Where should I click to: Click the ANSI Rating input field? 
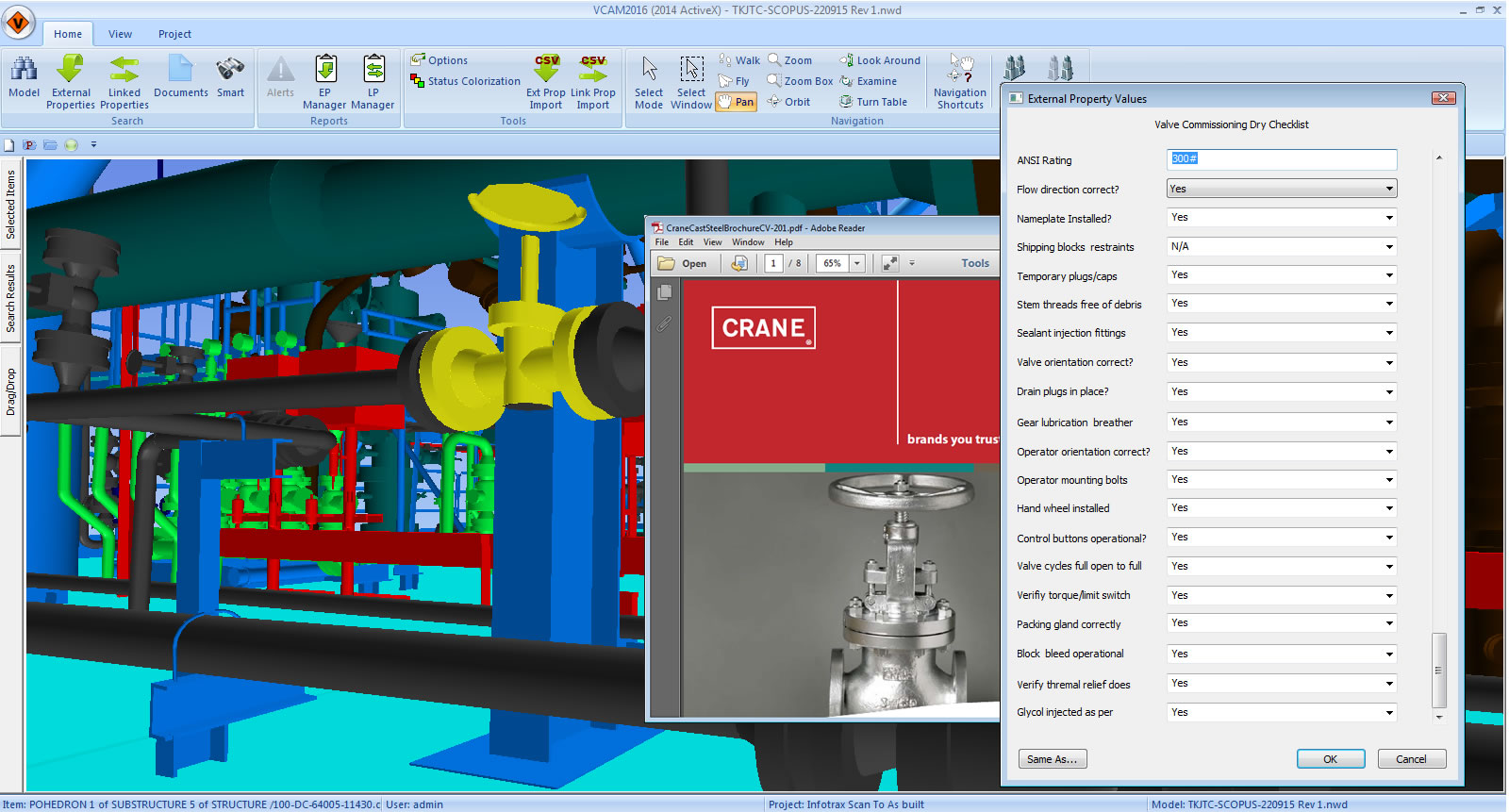coord(1281,159)
